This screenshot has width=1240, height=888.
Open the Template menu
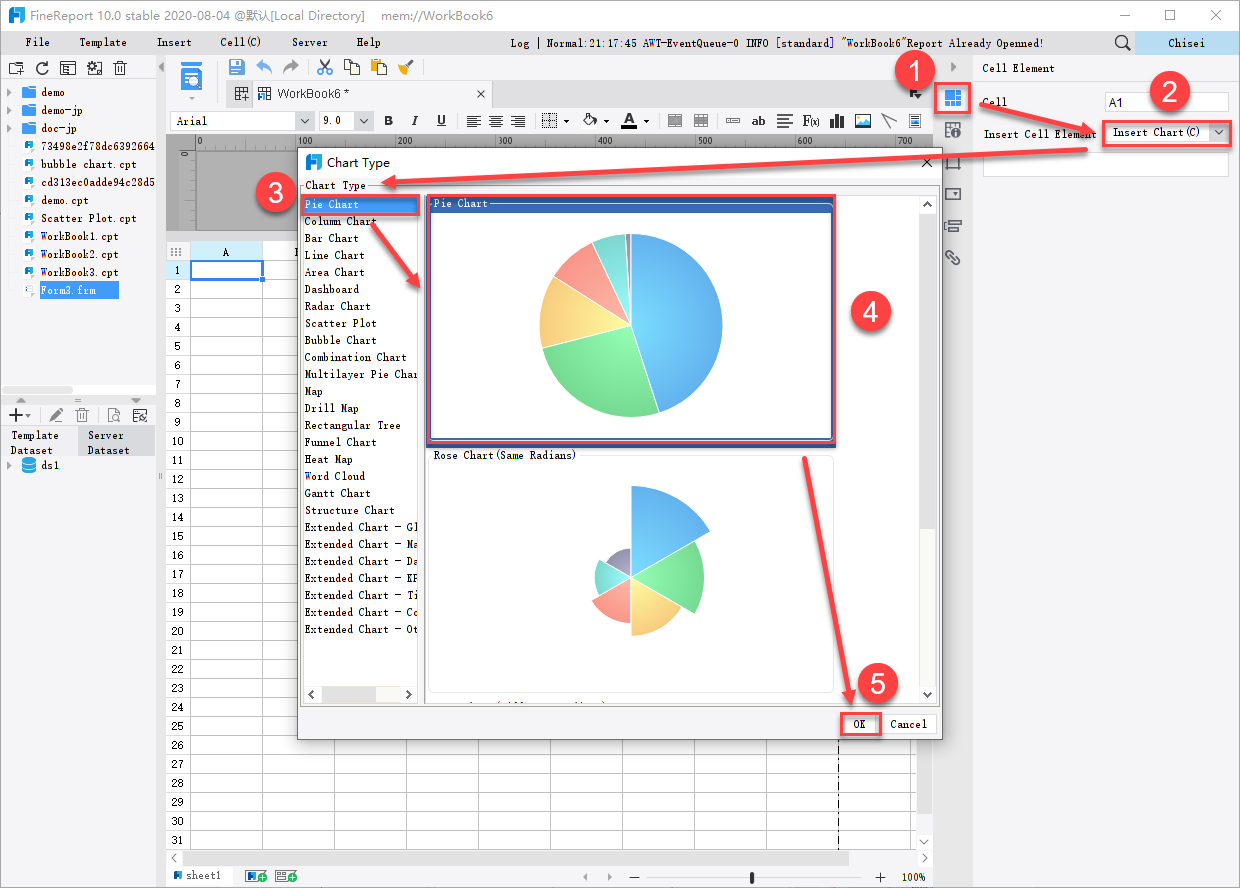[x=103, y=42]
